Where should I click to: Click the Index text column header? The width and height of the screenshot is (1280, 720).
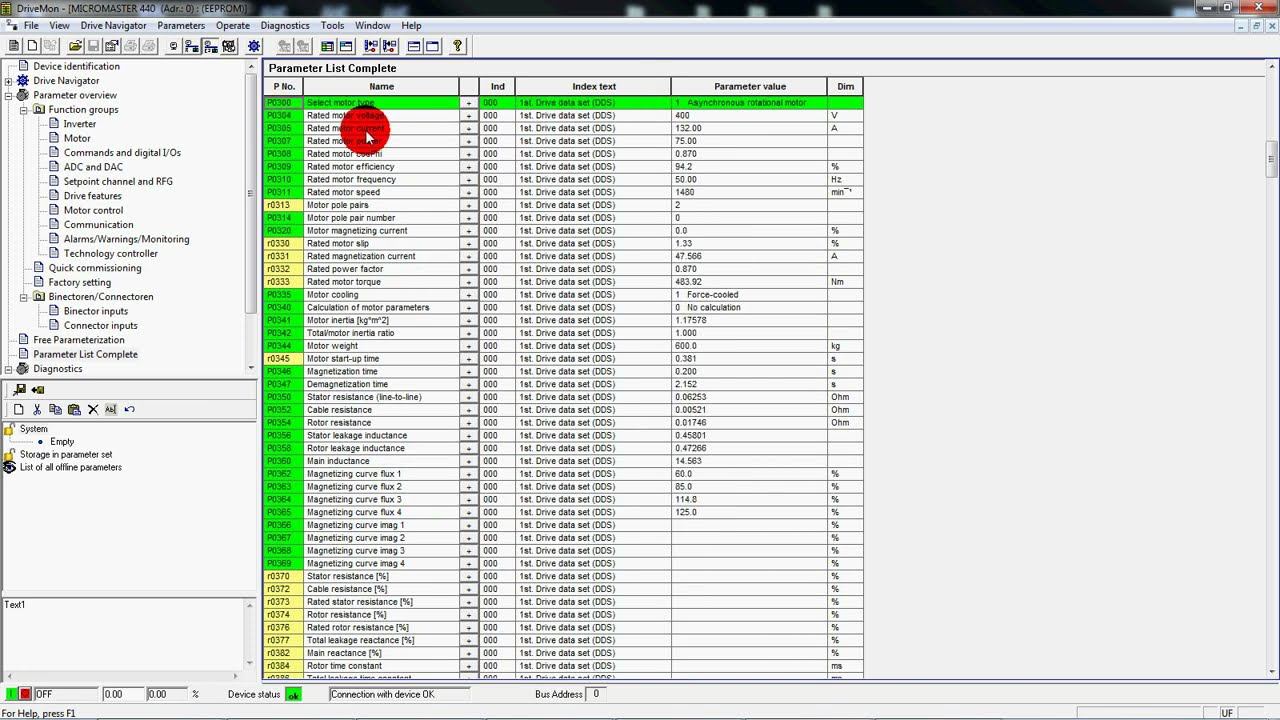tap(593, 87)
